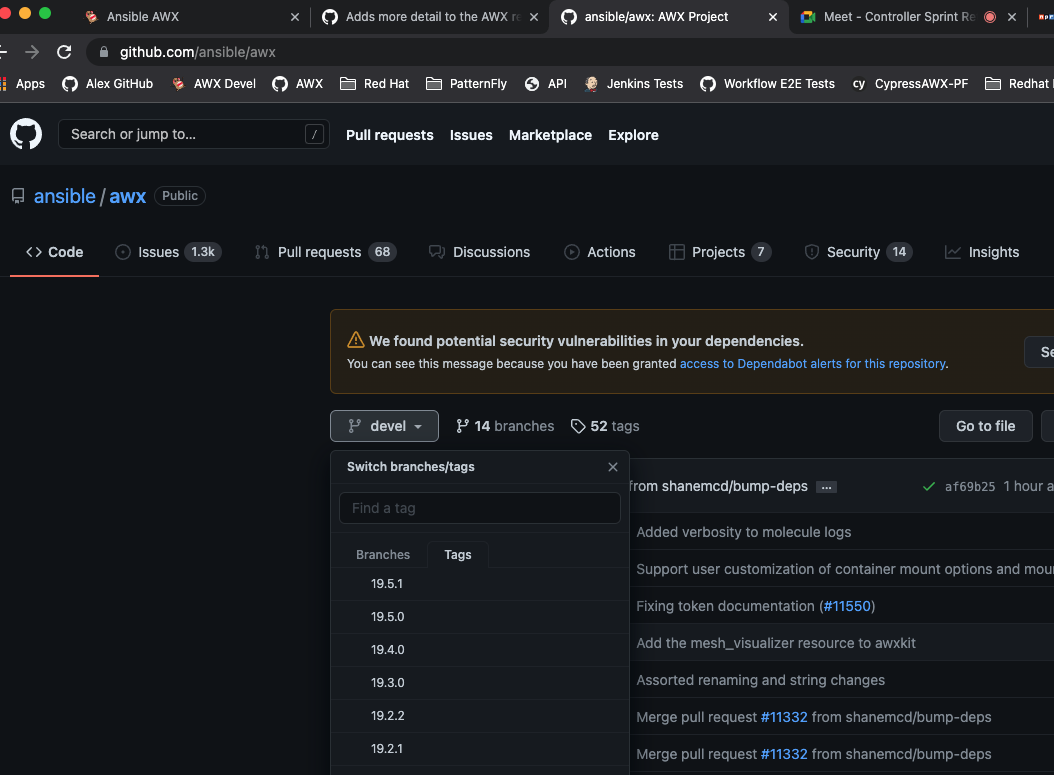1054x775 pixels.
Task: Open the devel branch dropdown
Action: 384,426
